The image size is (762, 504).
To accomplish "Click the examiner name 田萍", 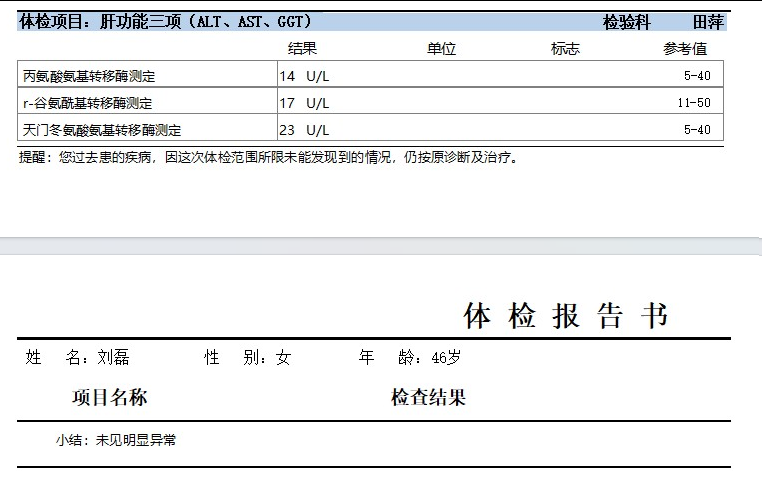I will coord(708,22).
